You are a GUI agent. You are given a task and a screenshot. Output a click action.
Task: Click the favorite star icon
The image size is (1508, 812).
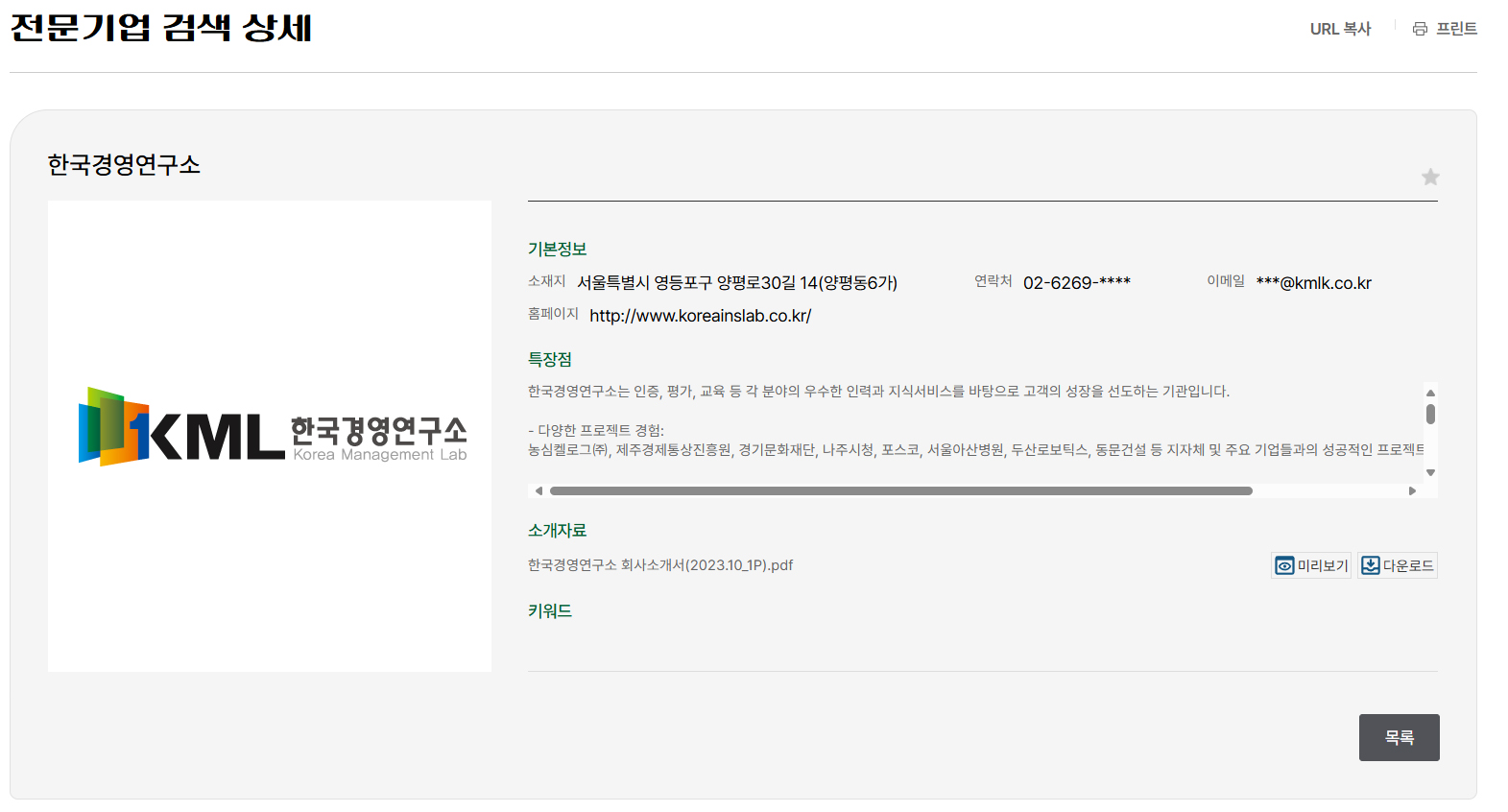click(1430, 177)
